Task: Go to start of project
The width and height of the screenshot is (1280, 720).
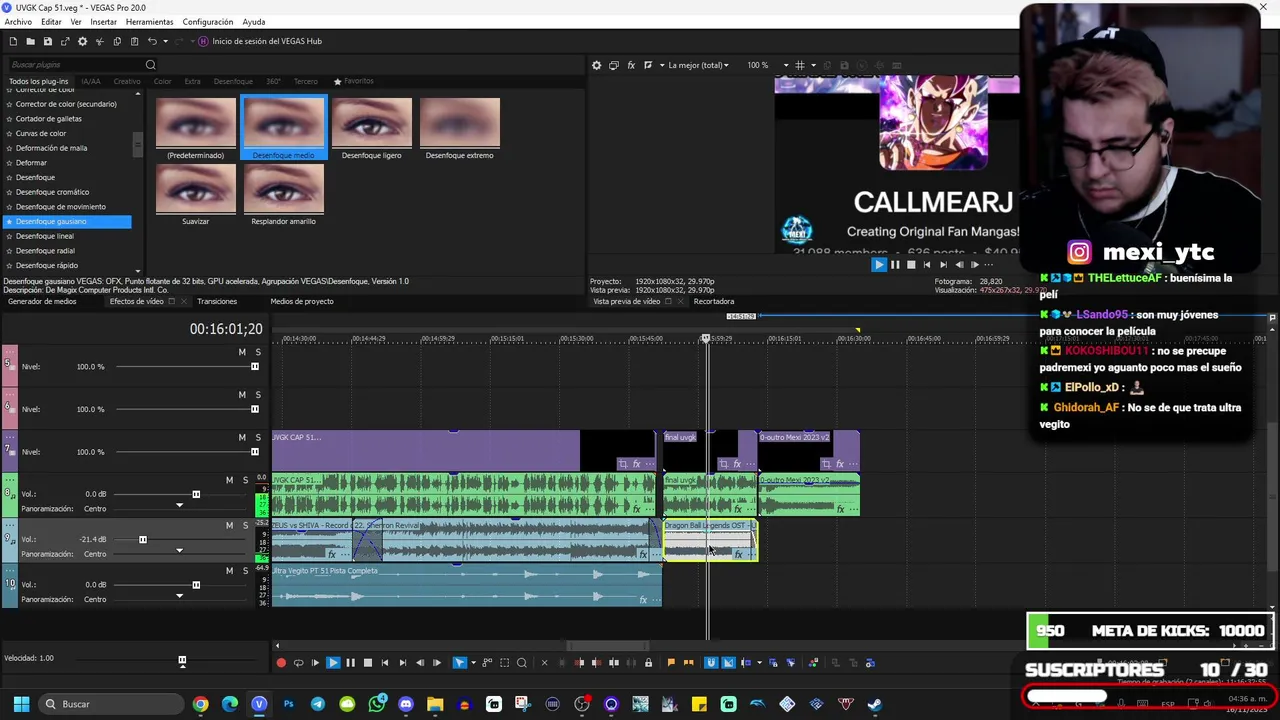Action: click(385, 662)
